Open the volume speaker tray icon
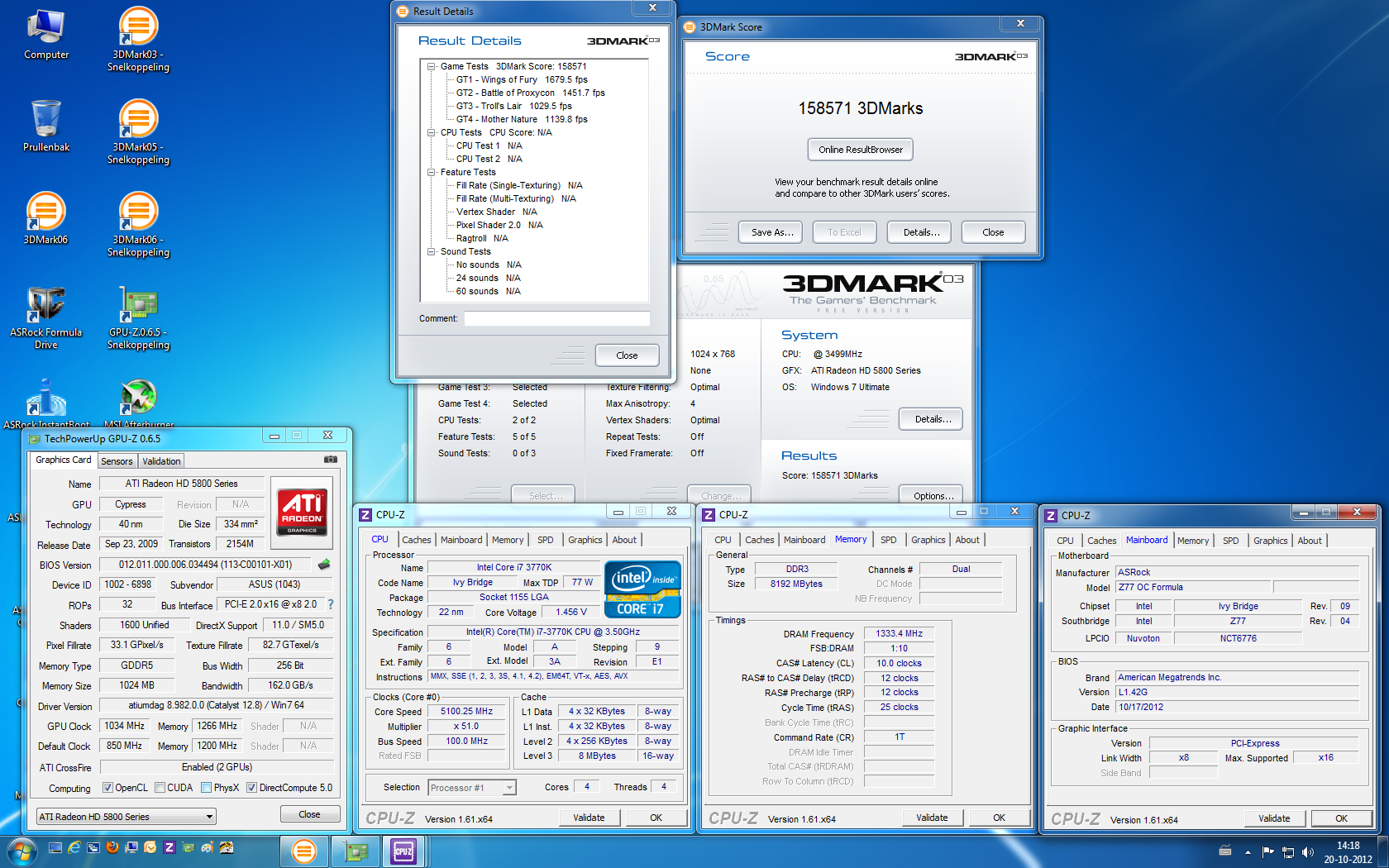The image size is (1389, 868). click(x=1307, y=852)
